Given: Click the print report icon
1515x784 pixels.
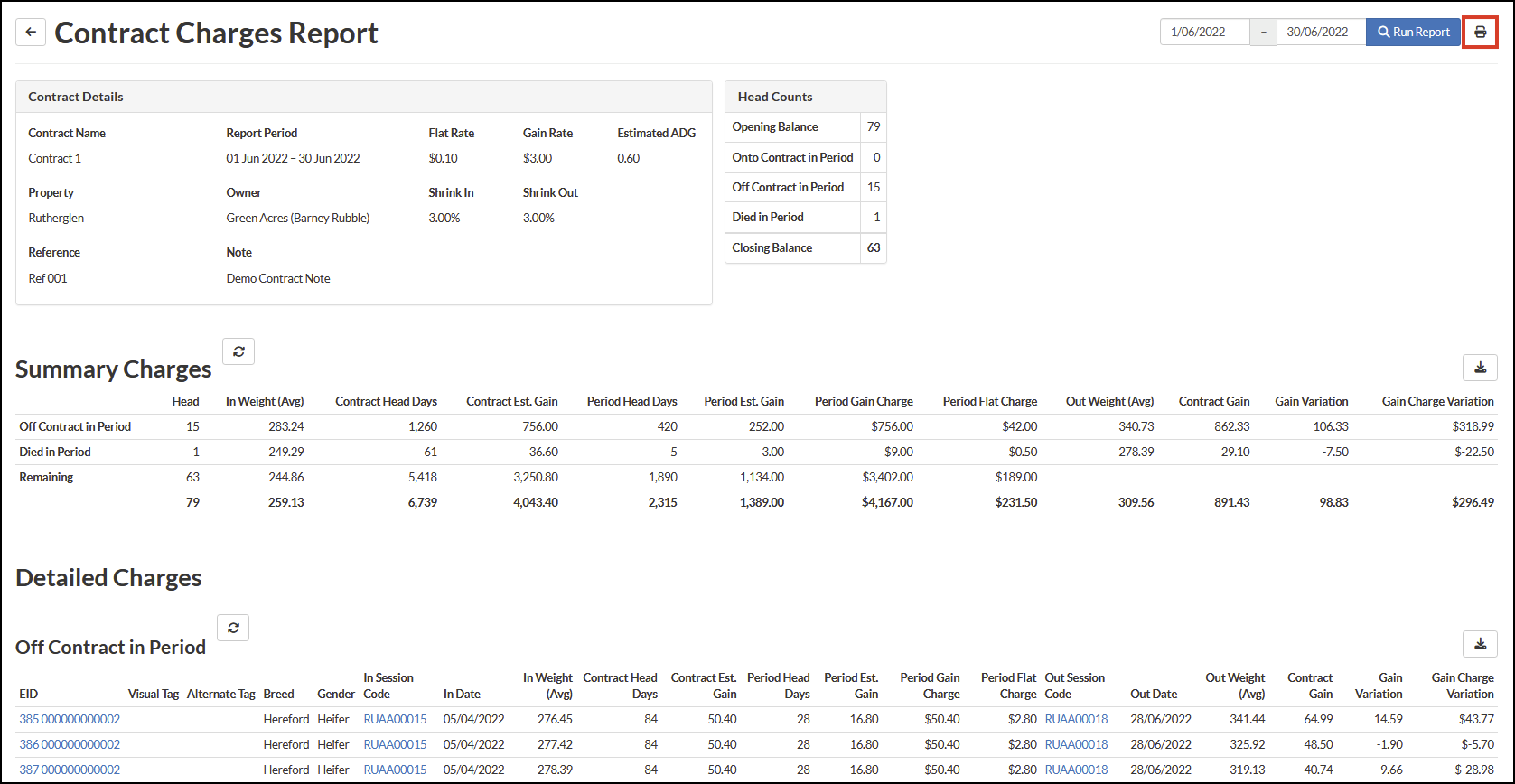Looking at the screenshot, I should click(x=1480, y=32).
